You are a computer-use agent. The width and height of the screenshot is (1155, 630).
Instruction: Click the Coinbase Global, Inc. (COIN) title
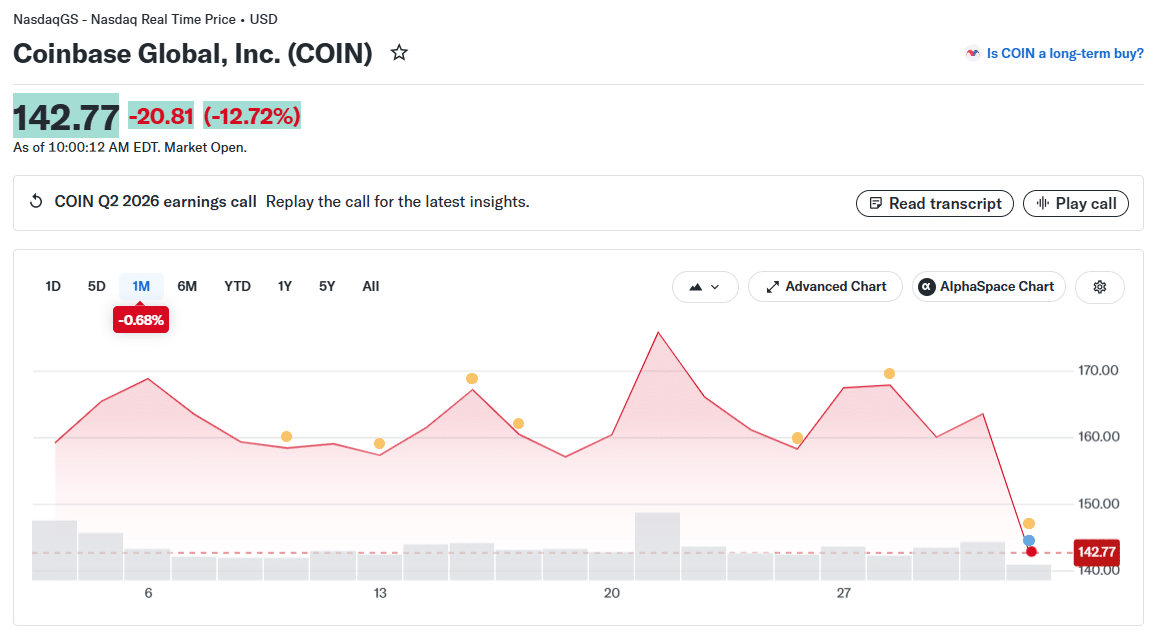[x=193, y=54]
